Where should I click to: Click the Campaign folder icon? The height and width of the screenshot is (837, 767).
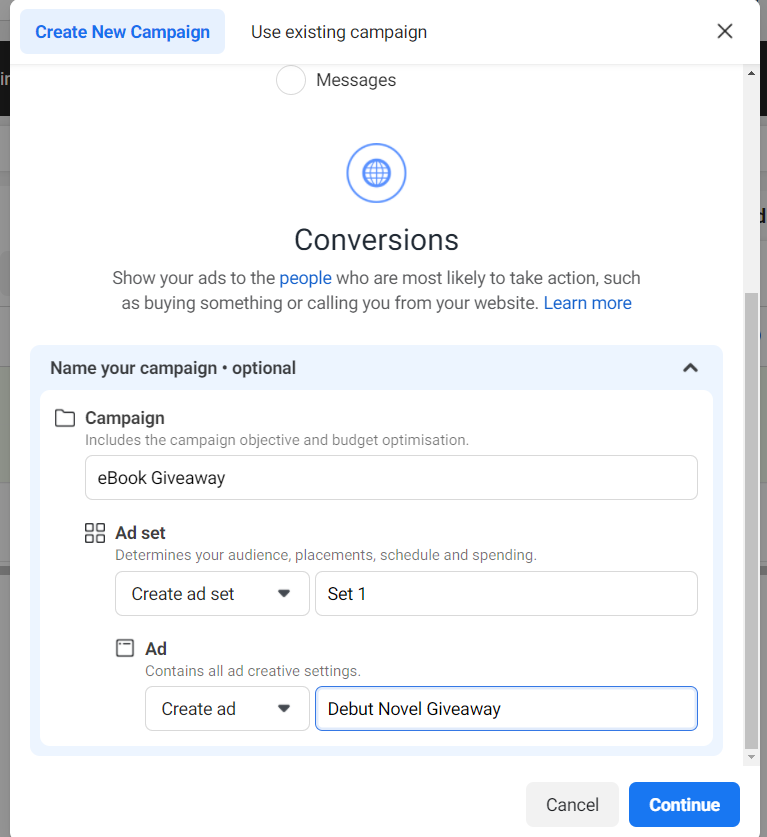(65, 418)
